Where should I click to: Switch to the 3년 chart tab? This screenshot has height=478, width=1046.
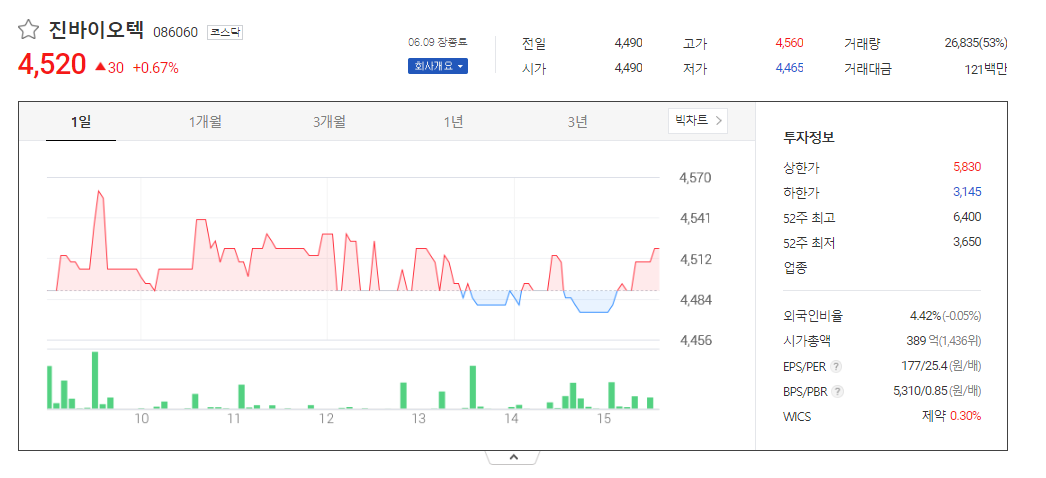pos(578,122)
